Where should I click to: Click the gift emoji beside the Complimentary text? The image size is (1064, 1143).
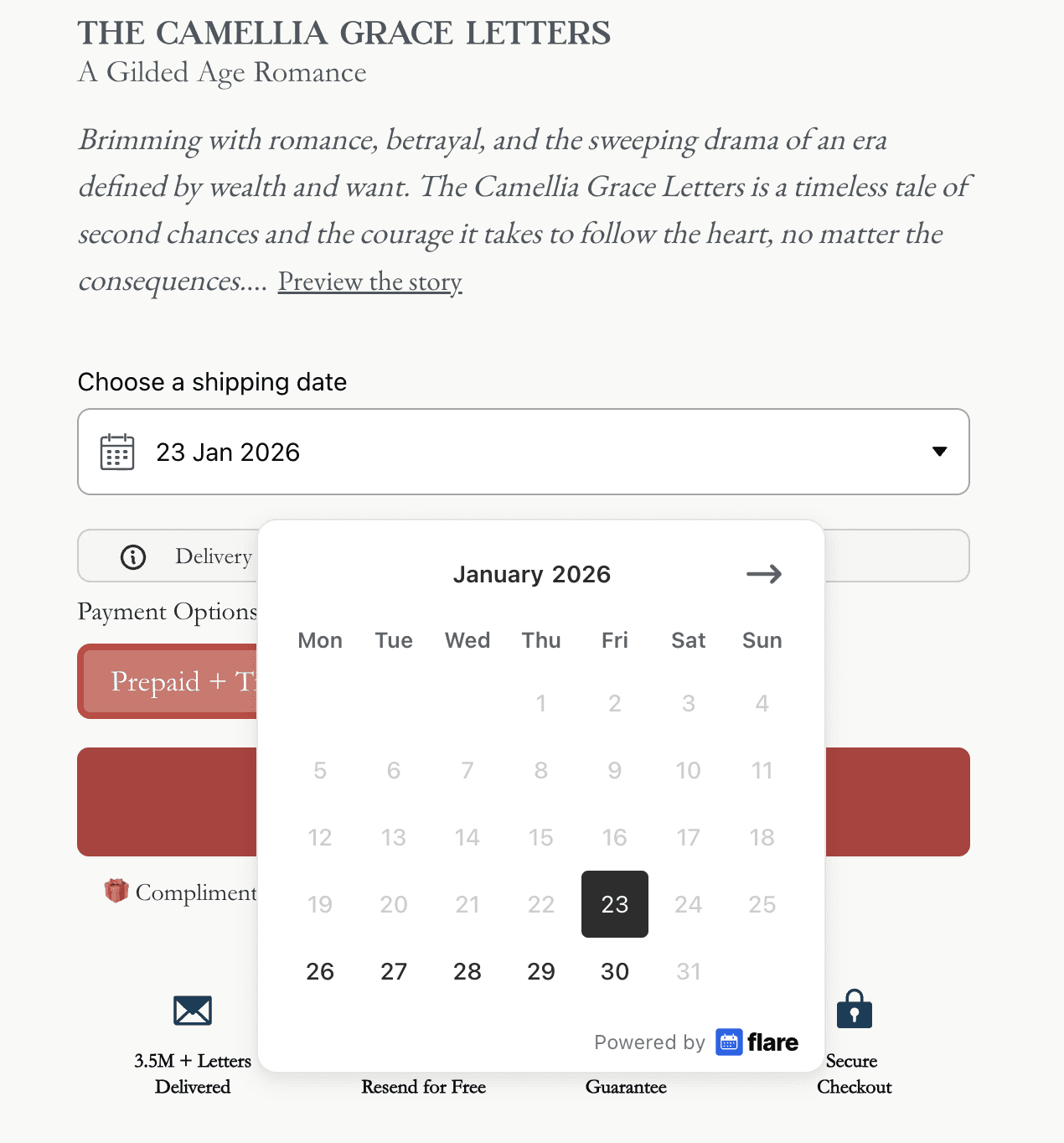(116, 891)
